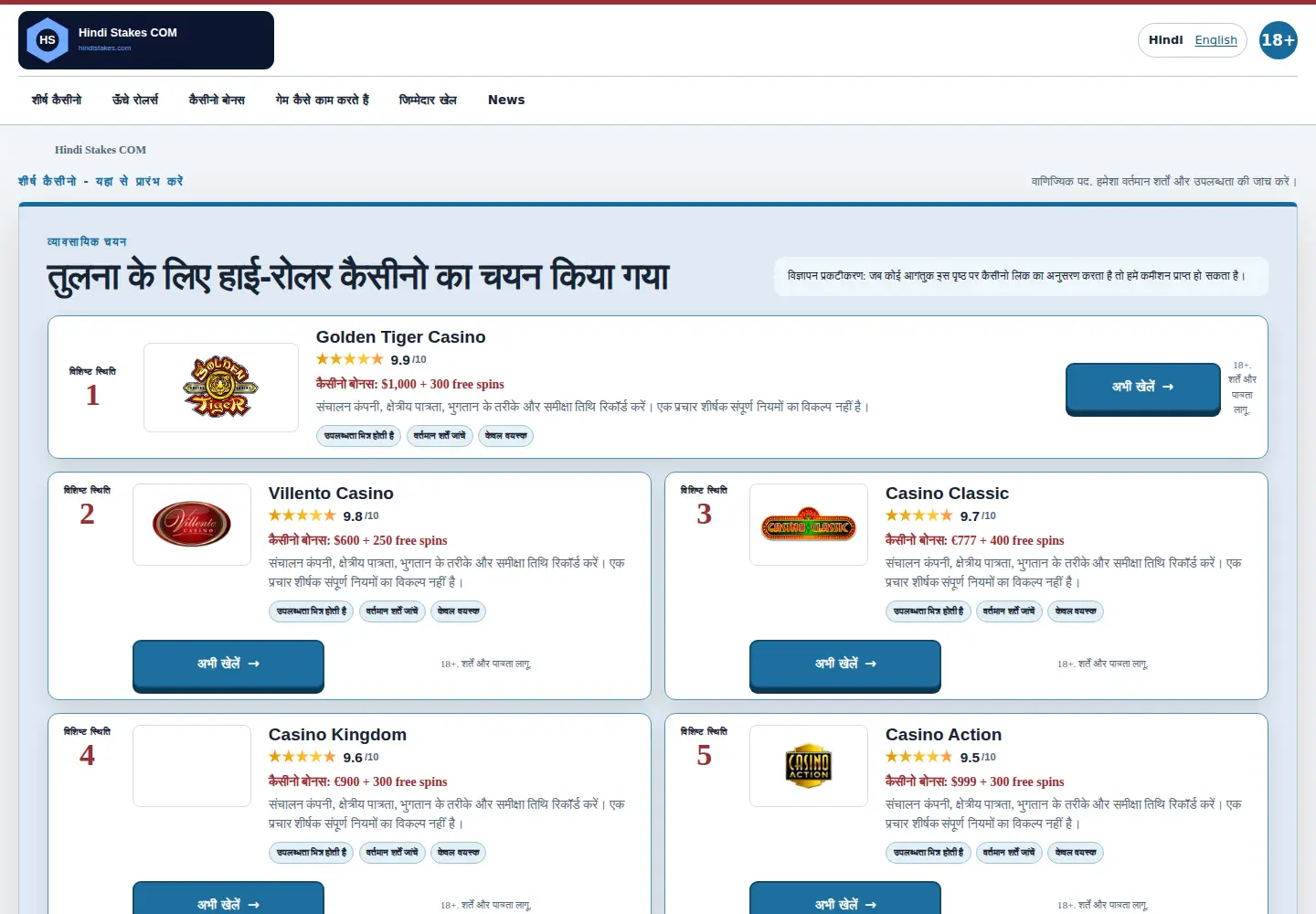Click the rank number 2 badge
Image resolution: width=1316 pixels, height=914 pixels.
pos(87,514)
